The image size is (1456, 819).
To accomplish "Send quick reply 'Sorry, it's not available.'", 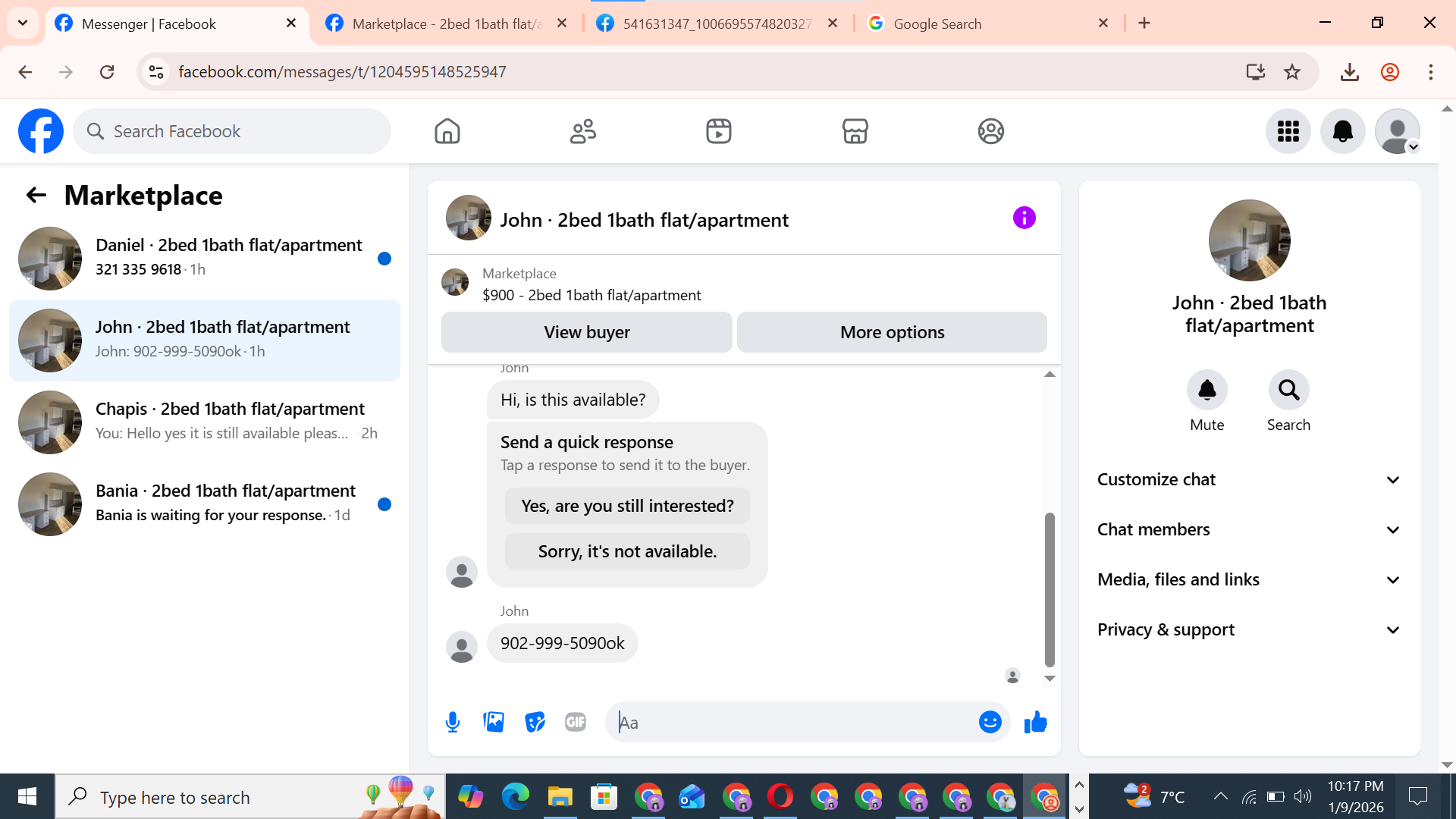I will click(627, 551).
